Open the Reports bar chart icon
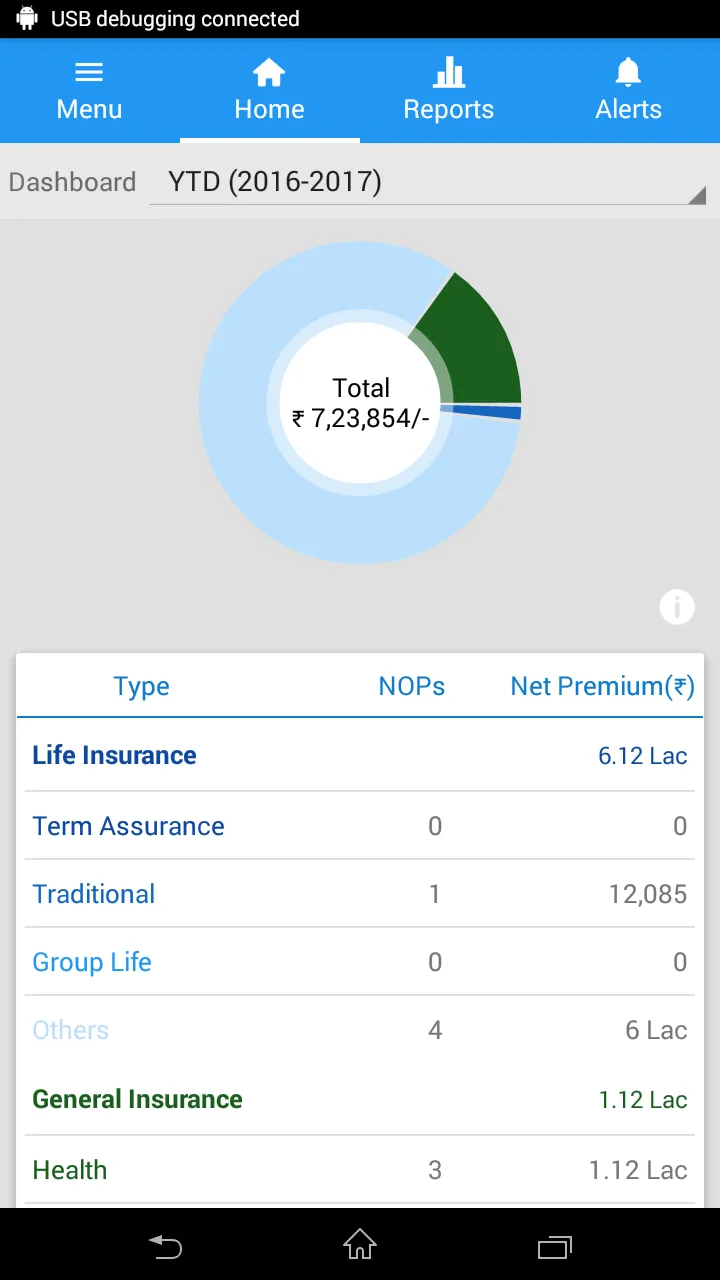Viewport: 720px width, 1280px height. [x=449, y=72]
